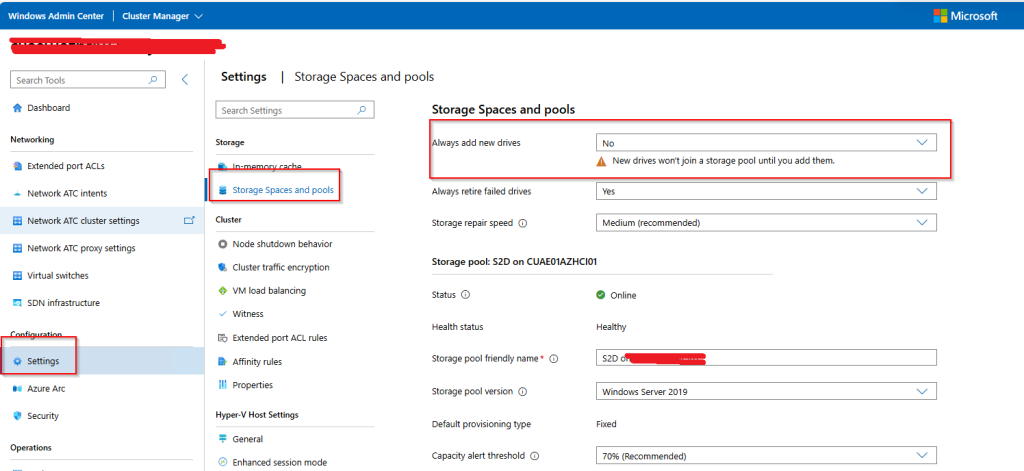Viewport: 1024px width, 471px height.
Task: Open Node shutdown behavior settings
Action: pyautogui.click(x=282, y=244)
